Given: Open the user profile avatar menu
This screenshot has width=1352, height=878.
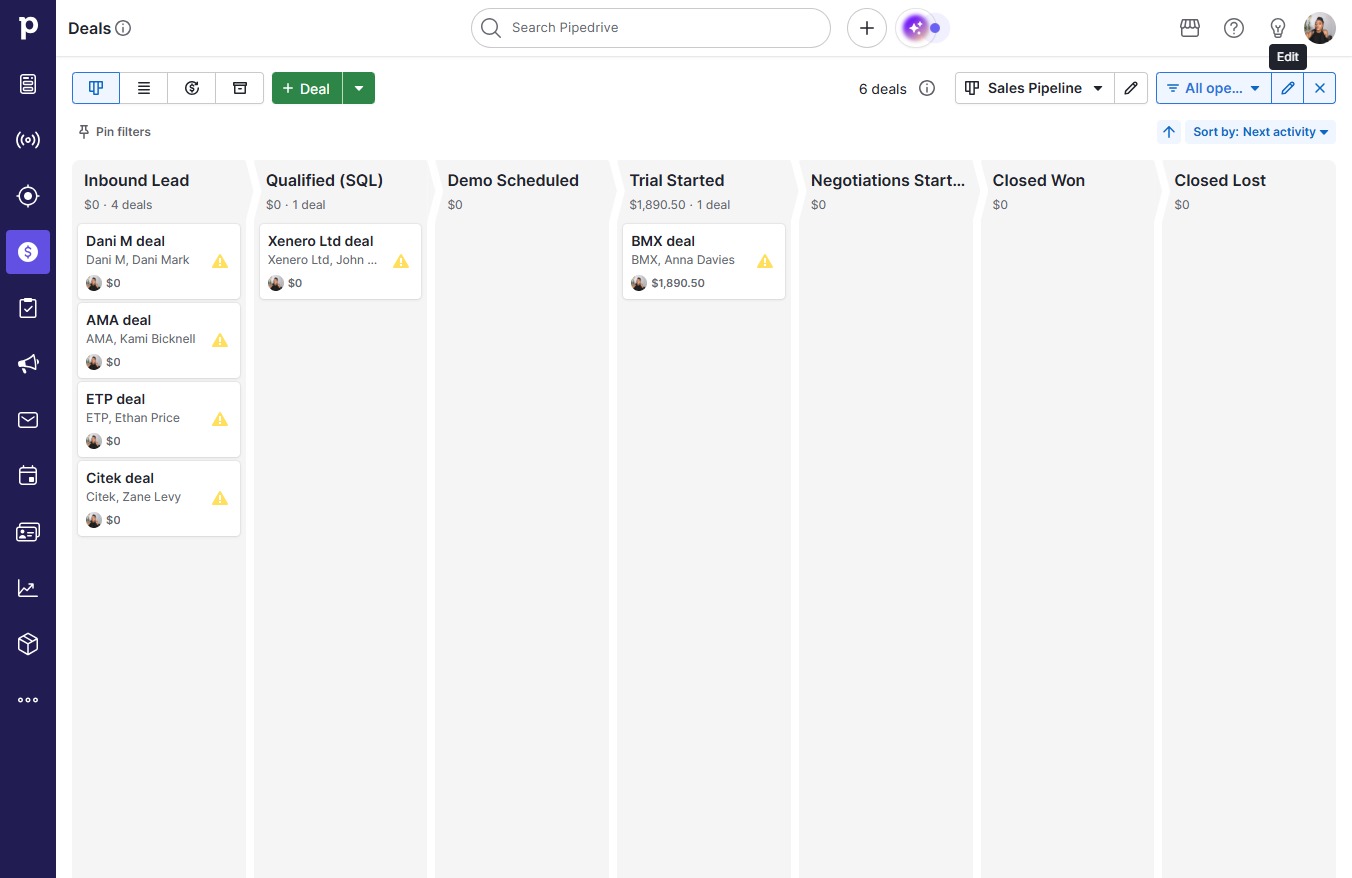Looking at the screenshot, I should click(x=1320, y=28).
